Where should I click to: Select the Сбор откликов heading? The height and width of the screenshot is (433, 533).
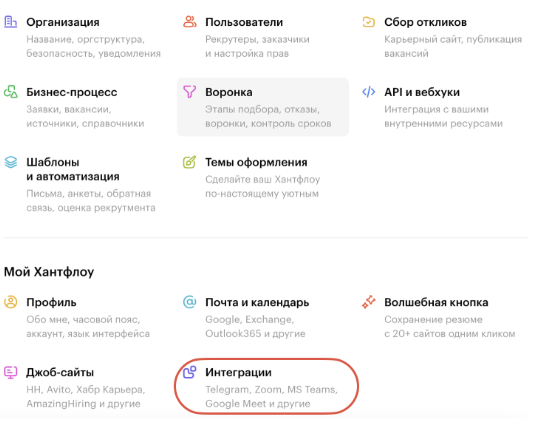click(x=425, y=22)
